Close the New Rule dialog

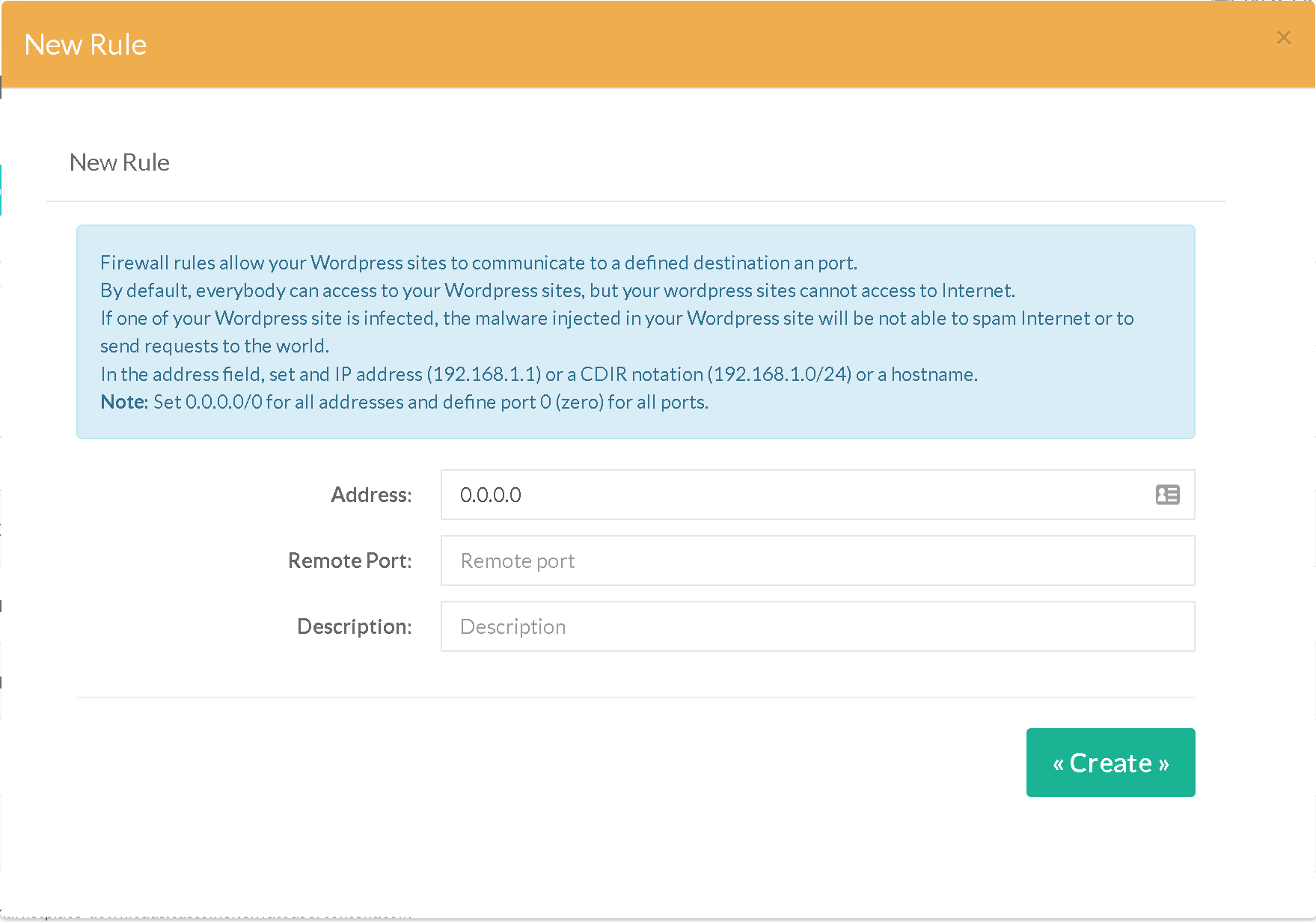click(1283, 37)
